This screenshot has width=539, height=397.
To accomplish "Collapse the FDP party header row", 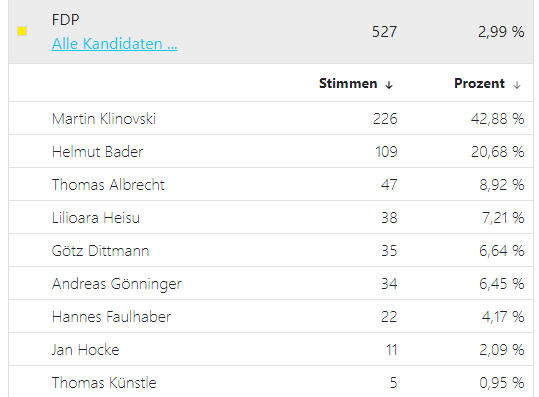I will [x=271, y=32].
